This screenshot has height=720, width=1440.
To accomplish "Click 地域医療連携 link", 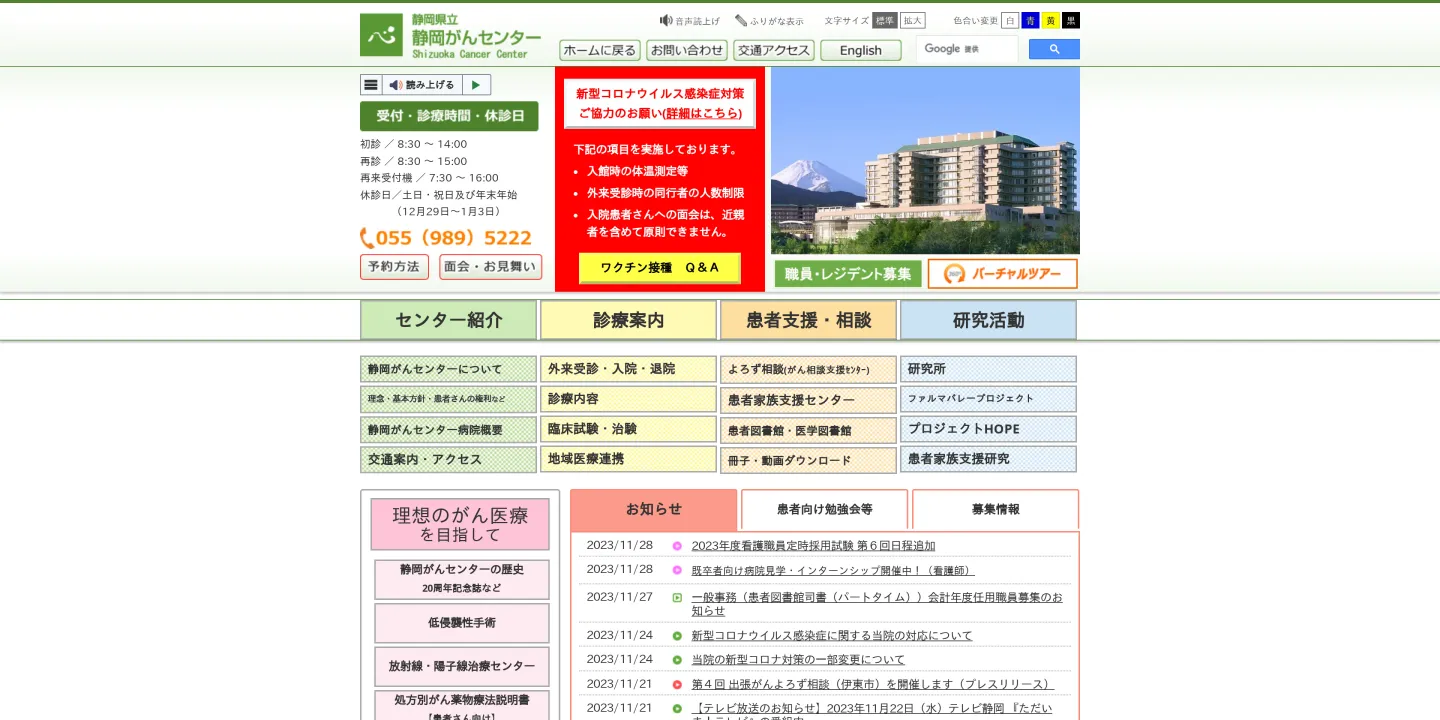I will (x=629, y=459).
